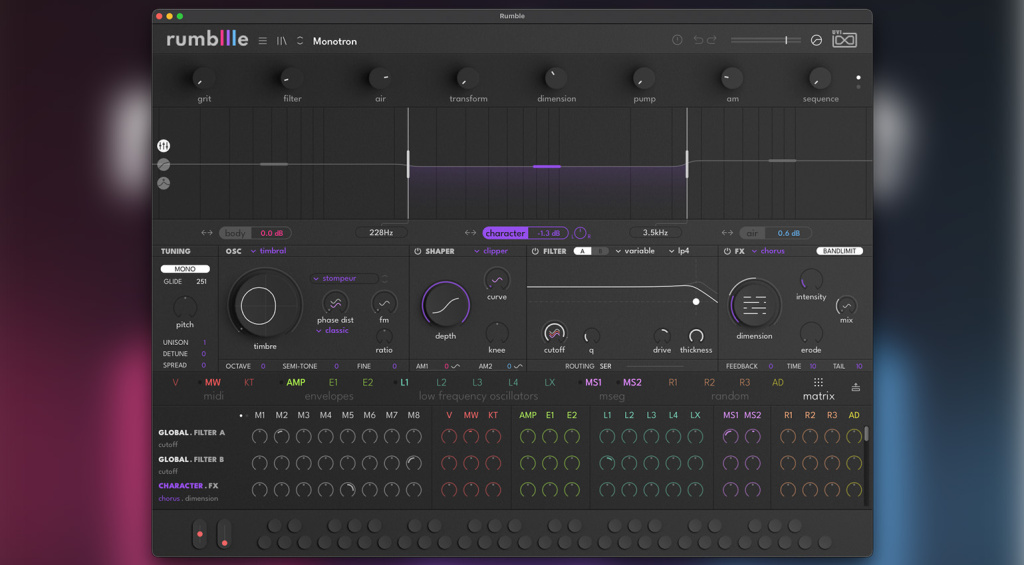Open the MW modulation tab

click(213, 383)
